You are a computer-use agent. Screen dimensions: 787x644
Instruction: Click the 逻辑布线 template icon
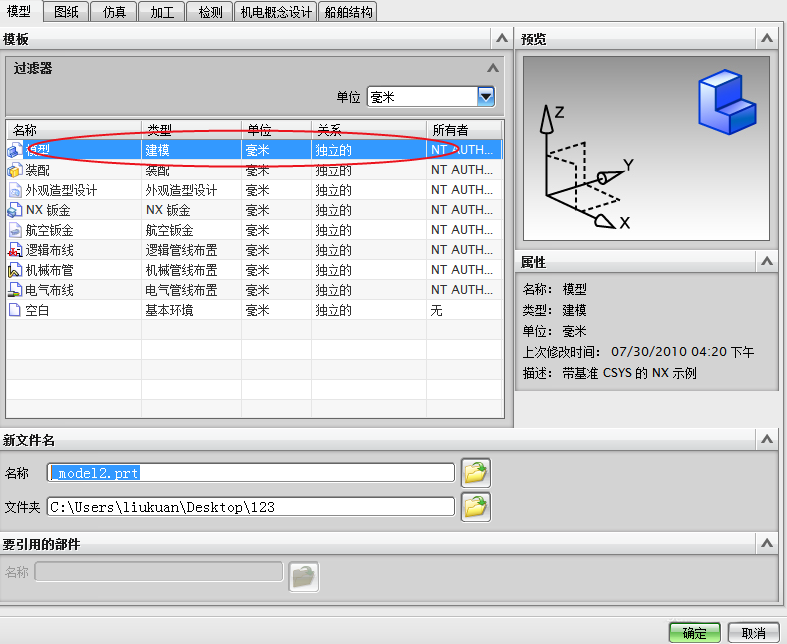point(15,250)
